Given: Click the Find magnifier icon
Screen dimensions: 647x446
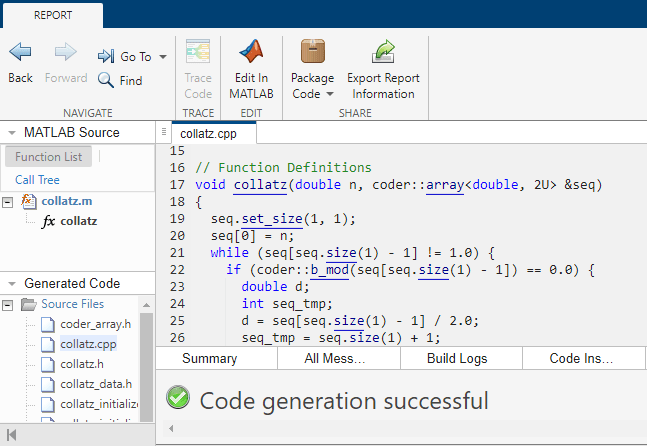Looking at the screenshot, I should (106, 80).
